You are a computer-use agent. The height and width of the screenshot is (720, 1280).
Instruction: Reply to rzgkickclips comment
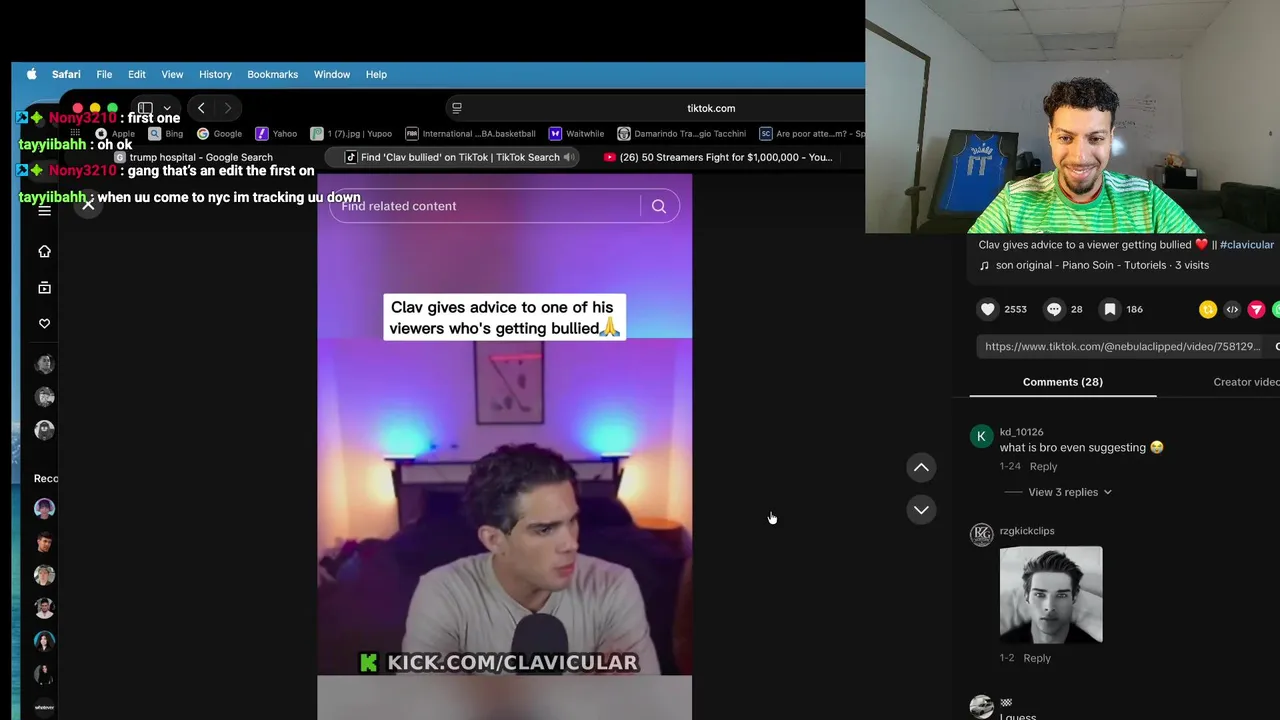pyautogui.click(x=1037, y=658)
